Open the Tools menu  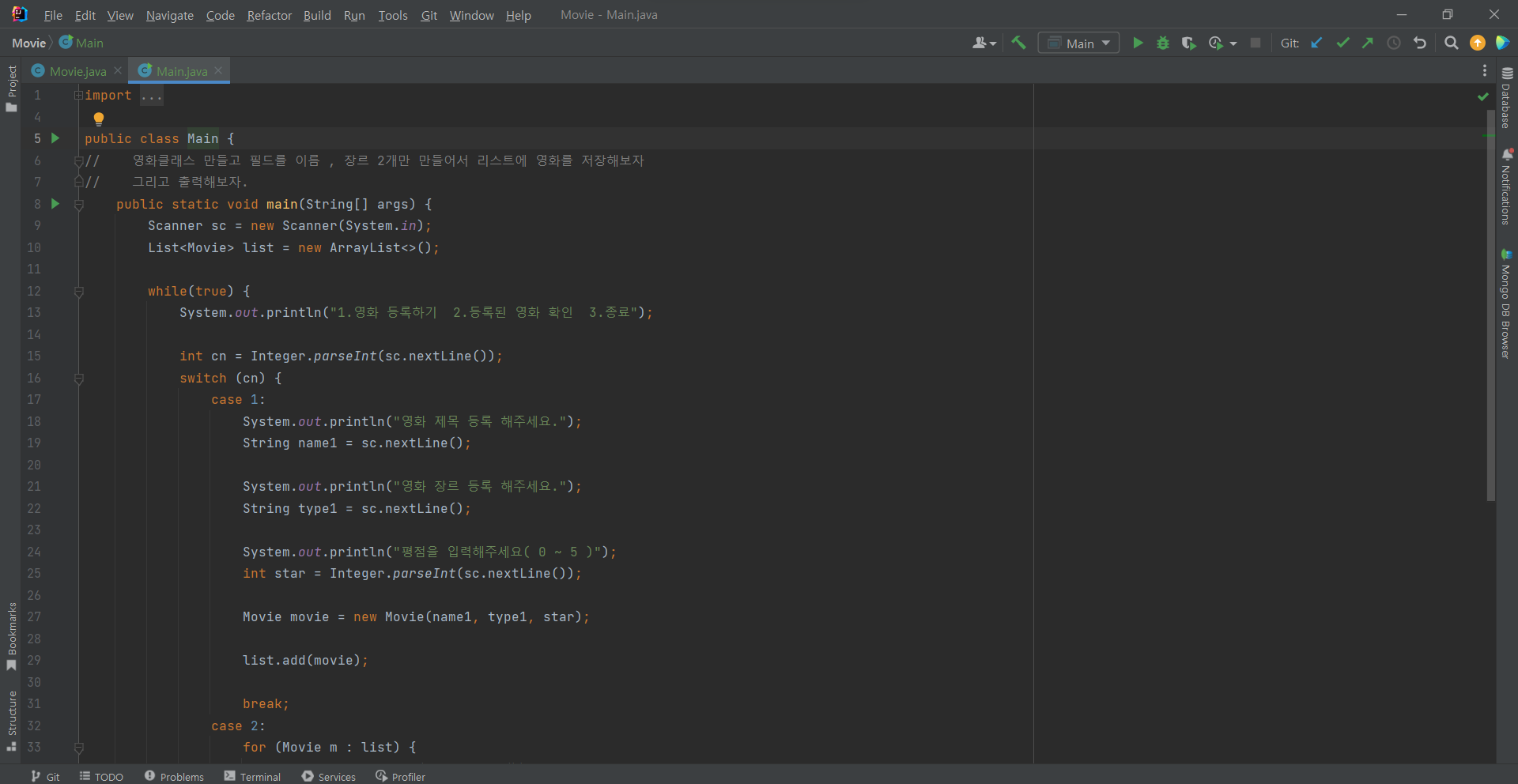pos(392,15)
